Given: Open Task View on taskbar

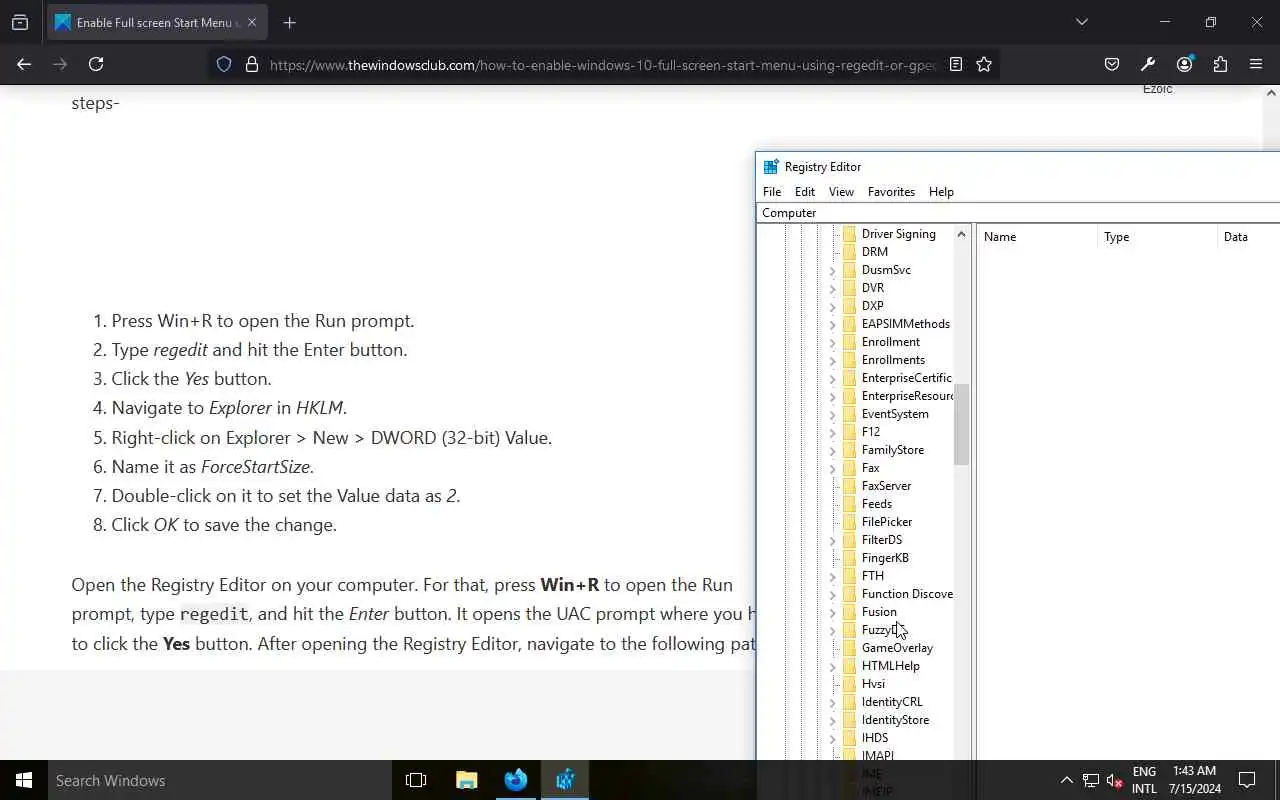Looking at the screenshot, I should point(416,780).
